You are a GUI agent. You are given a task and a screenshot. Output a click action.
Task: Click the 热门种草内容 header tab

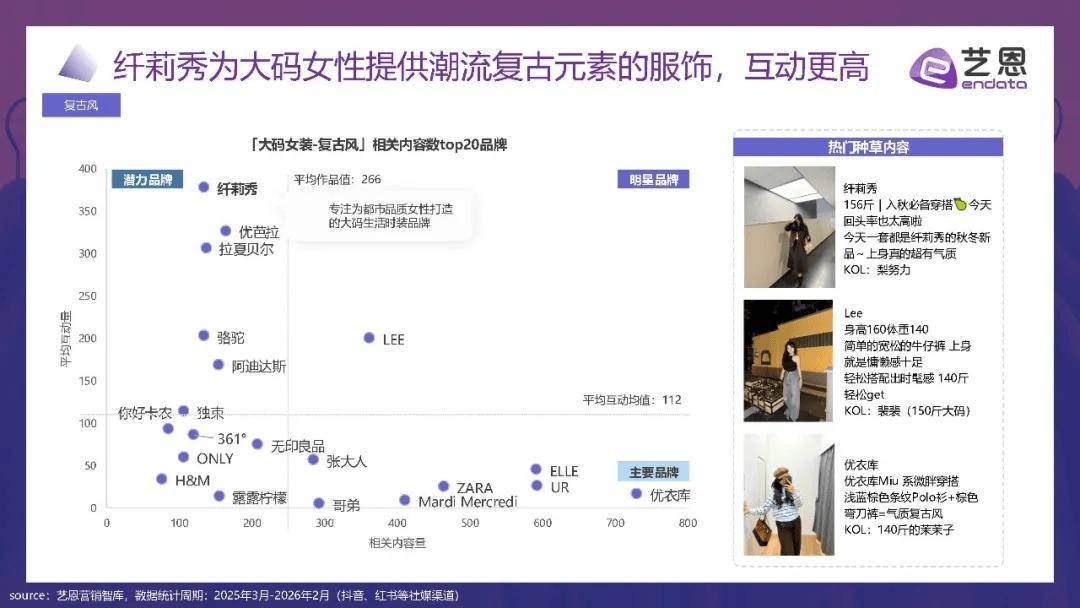pyautogui.click(x=868, y=147)
